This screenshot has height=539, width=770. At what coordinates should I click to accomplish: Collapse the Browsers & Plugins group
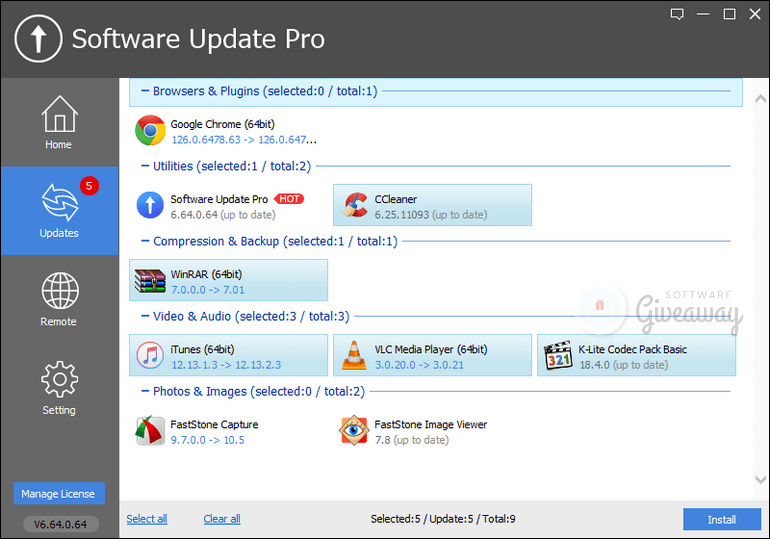[x=145, y=91]
